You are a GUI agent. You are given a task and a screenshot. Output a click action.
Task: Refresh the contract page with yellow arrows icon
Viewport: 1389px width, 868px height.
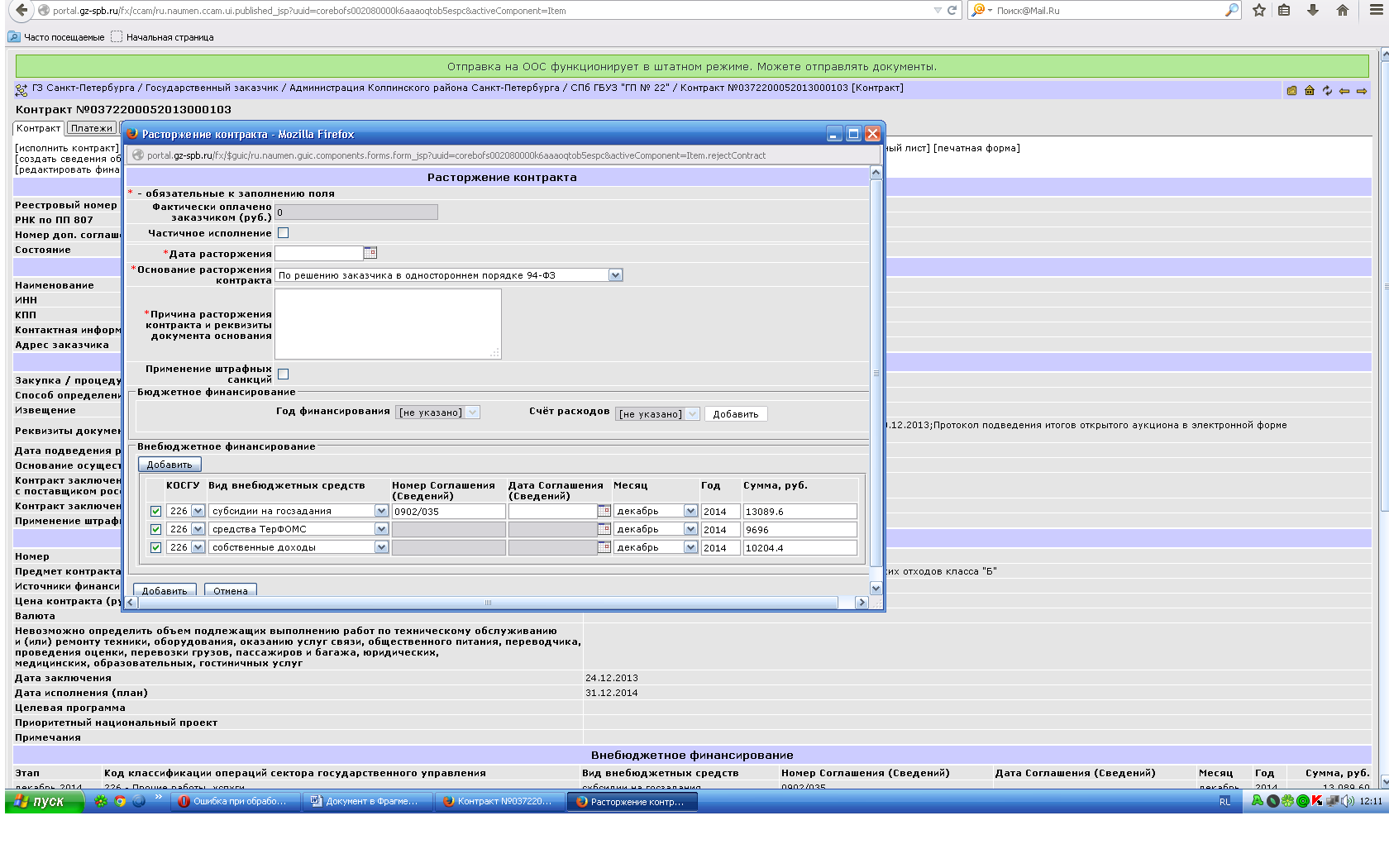(x=1327, y=91)
